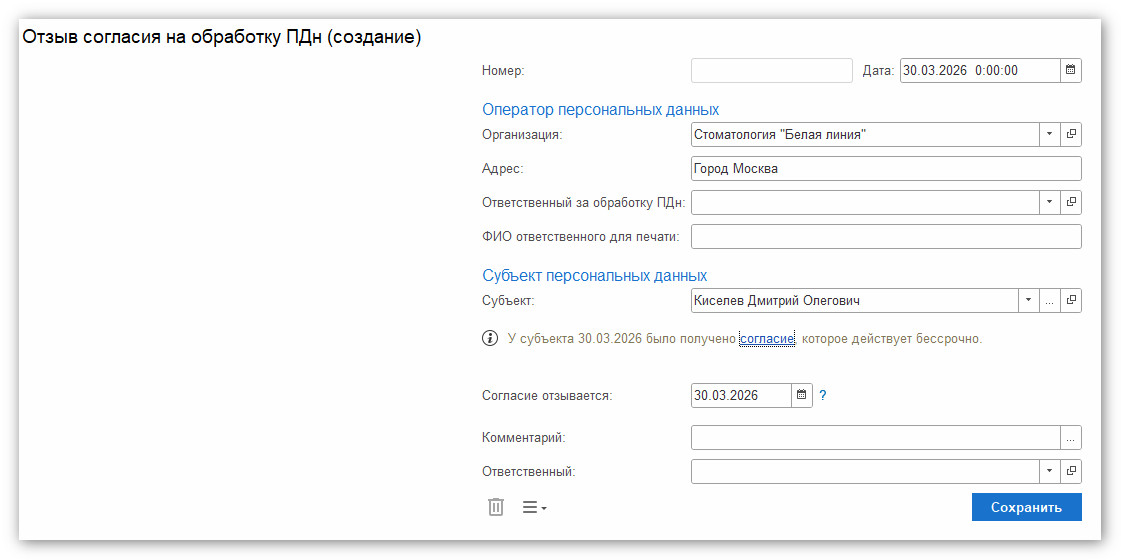
Task: Open calendar picker for the Дата field
Action: tap(1070, 71)
